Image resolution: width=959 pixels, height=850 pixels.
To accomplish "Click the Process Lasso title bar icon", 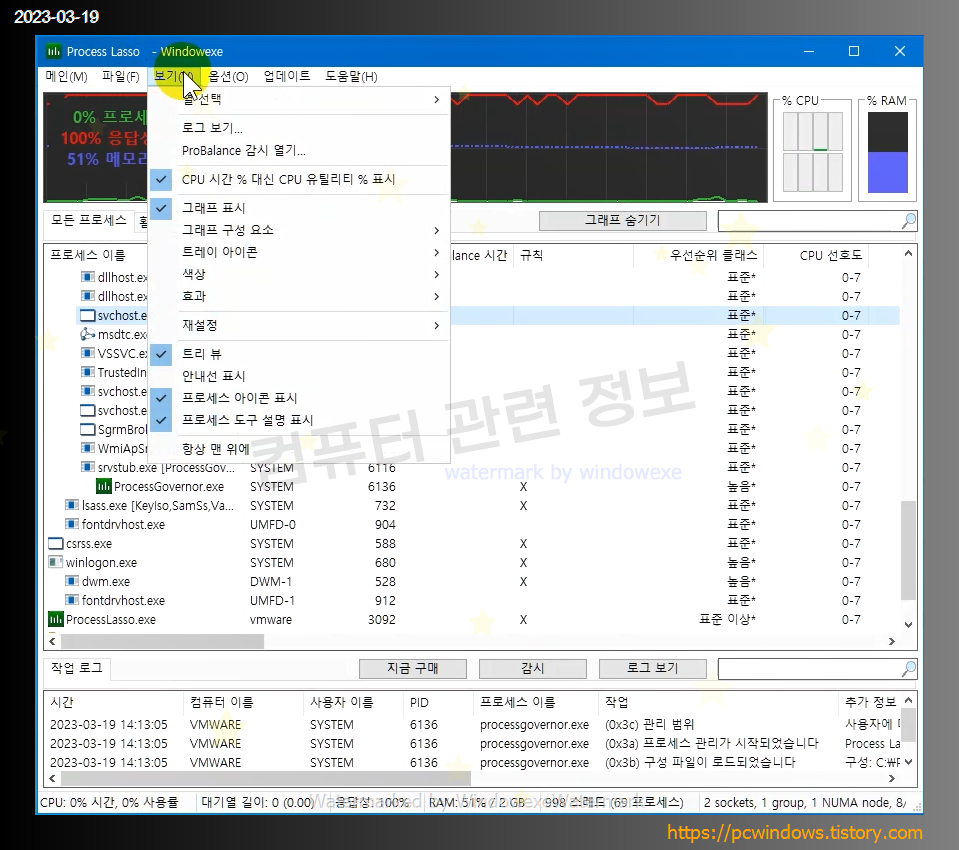I will tap(54, 51).
